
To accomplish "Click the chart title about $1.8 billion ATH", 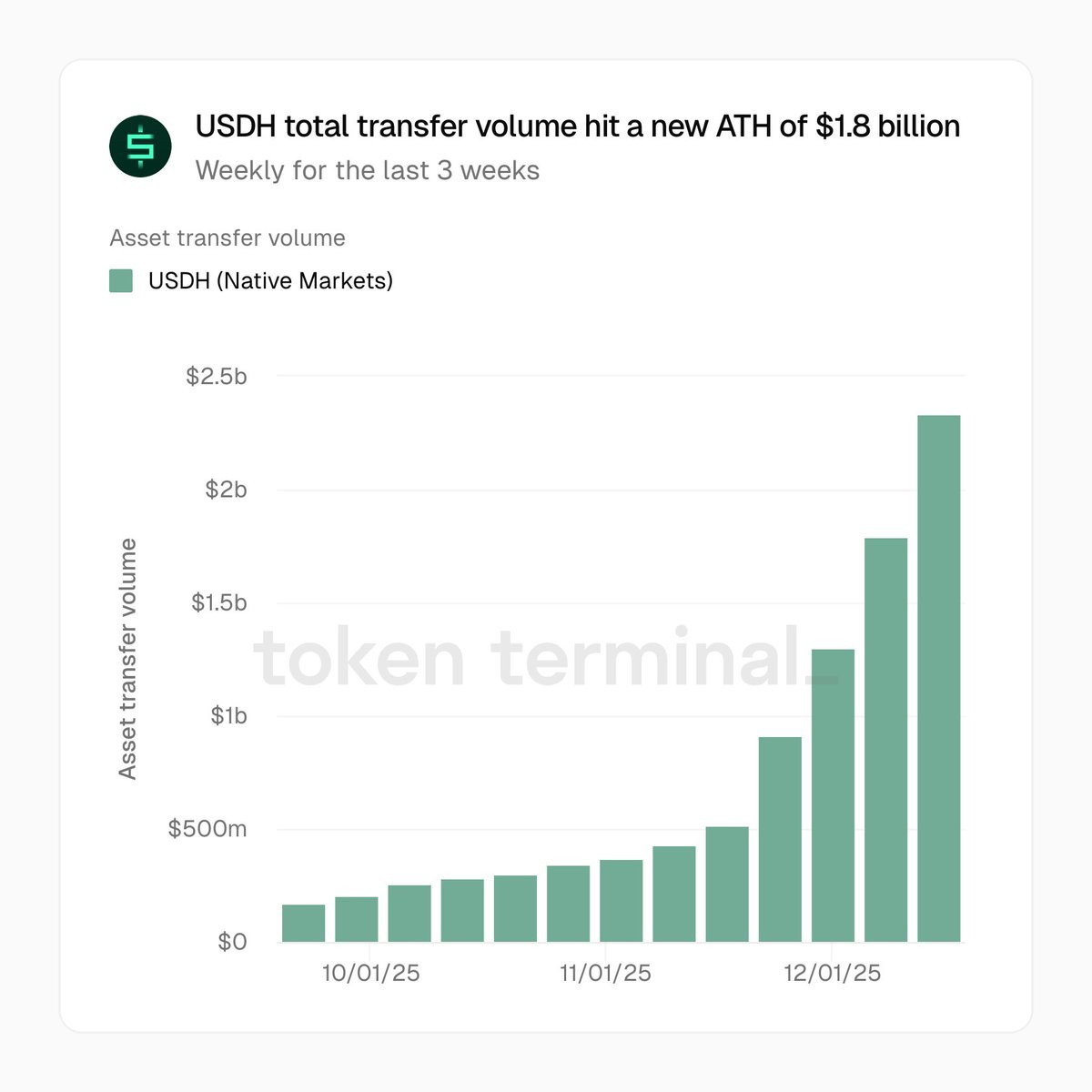I will coord(578,126).
